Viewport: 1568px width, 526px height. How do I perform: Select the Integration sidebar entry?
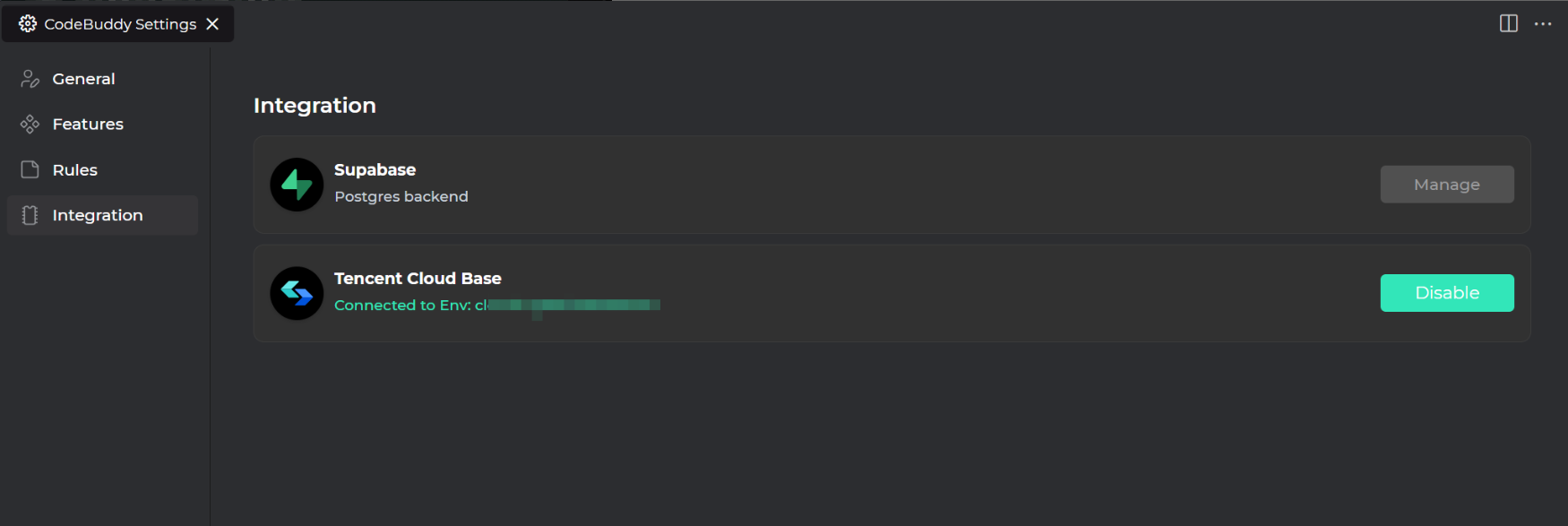[x=97, y=215]
